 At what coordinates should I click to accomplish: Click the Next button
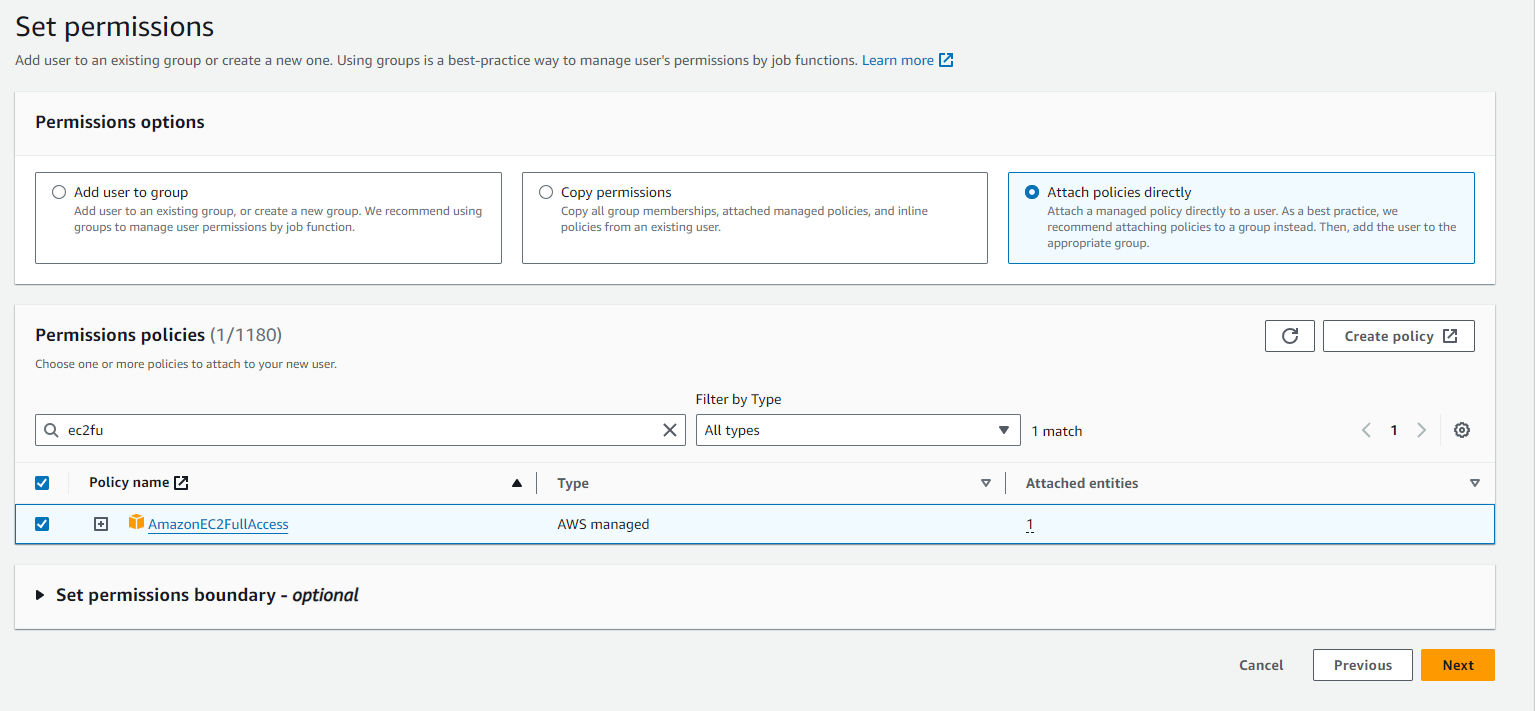[x=1457, y=665]
